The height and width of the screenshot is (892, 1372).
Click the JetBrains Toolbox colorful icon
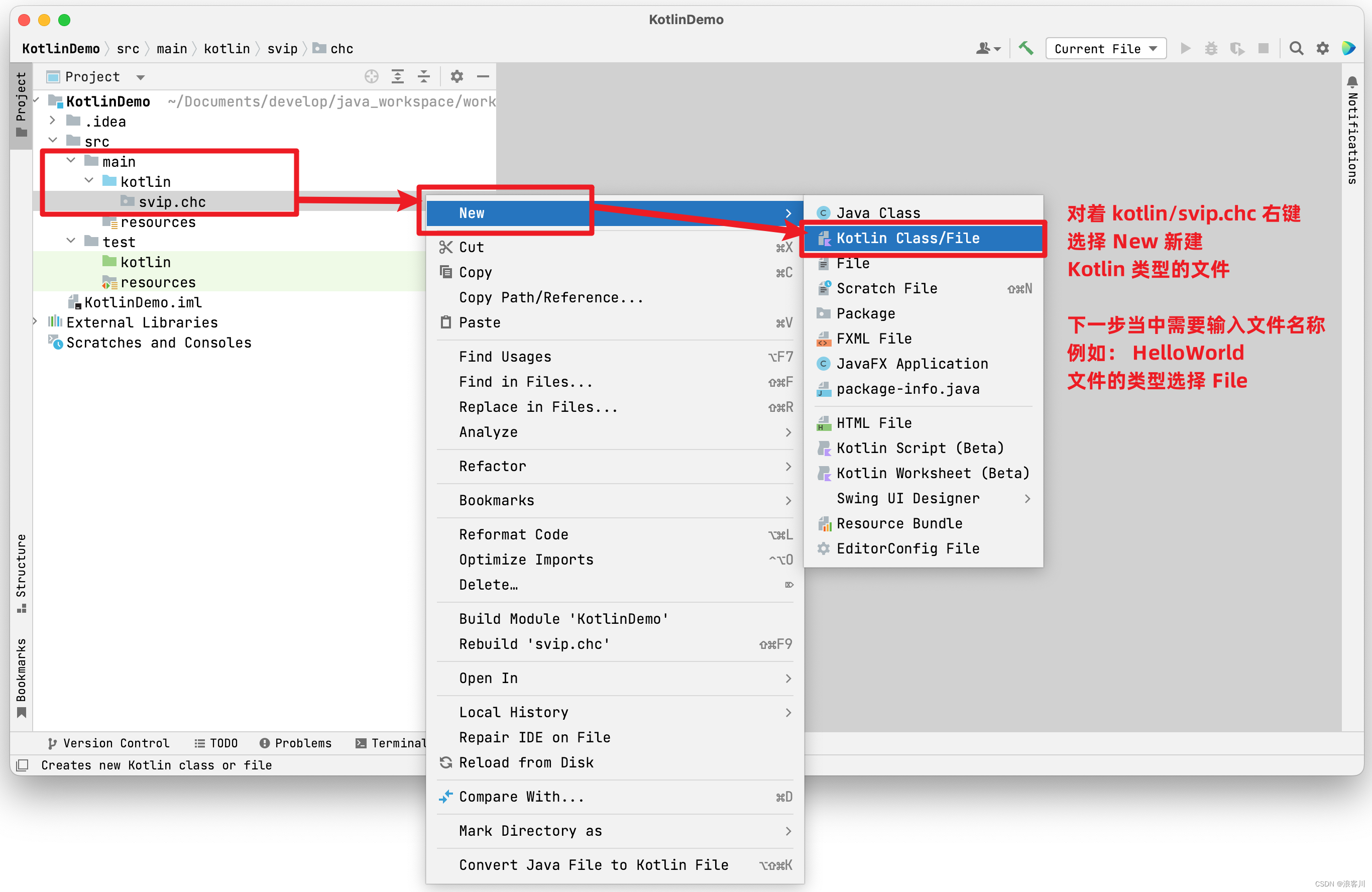[1348, 48]
